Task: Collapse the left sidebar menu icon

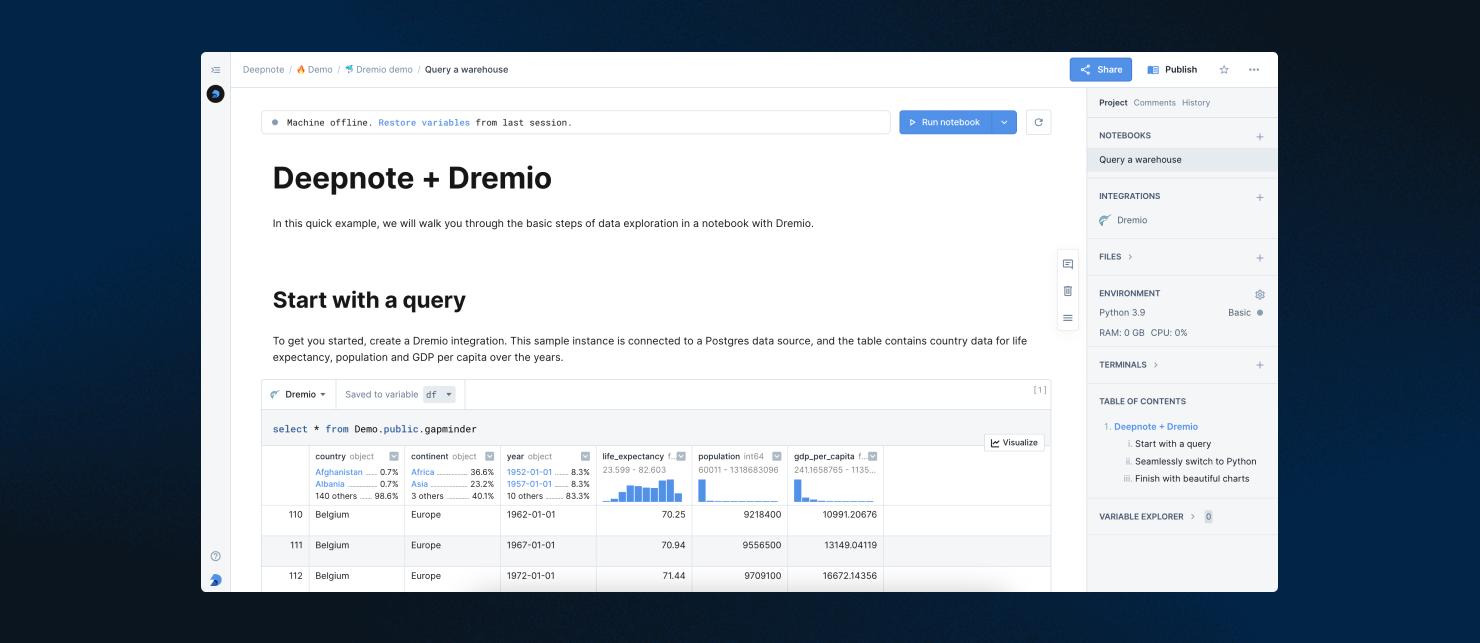Action: 215,70
